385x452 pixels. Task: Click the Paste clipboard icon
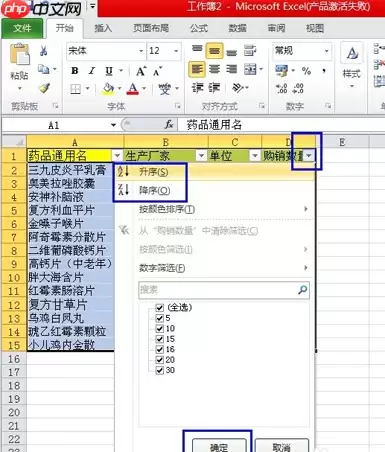pyautogui.click(x=19, y=54)
